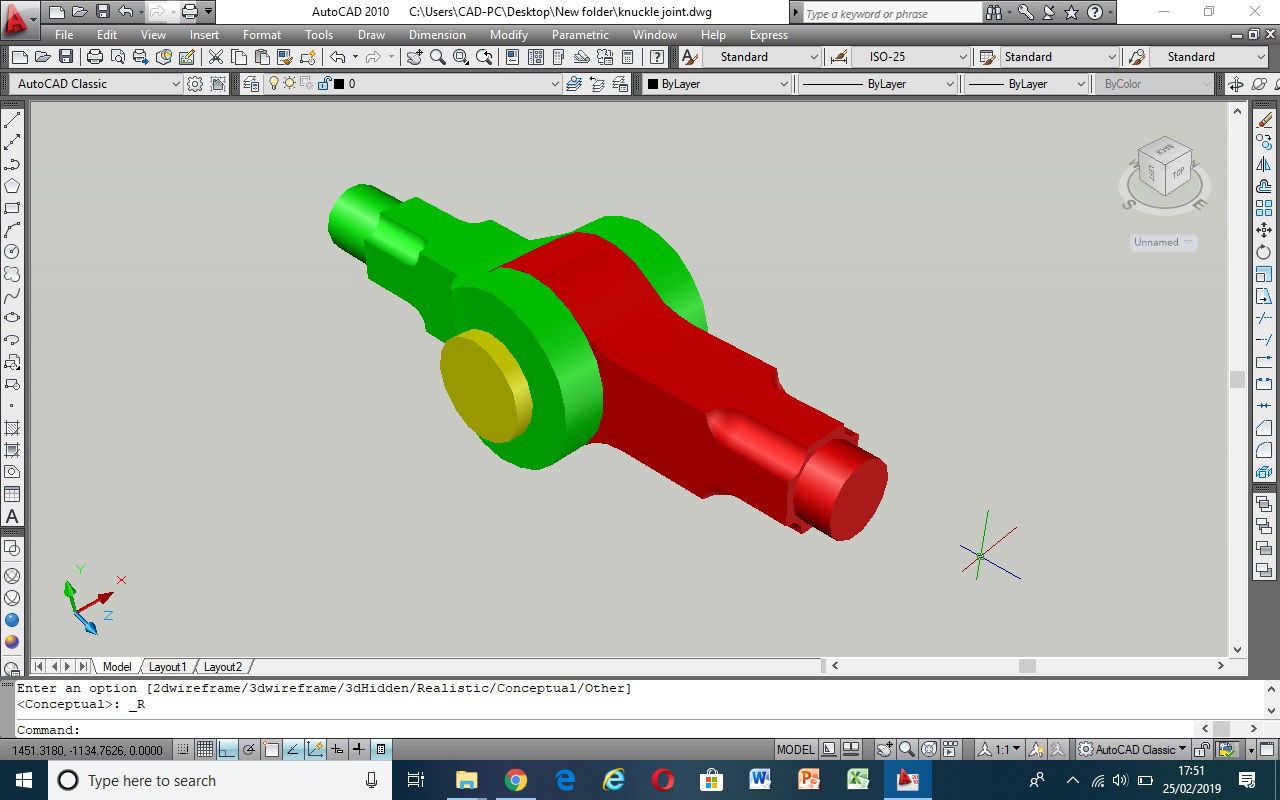Open the Modify menu
The width and height of the screenshot is (1280, 800).
tap(509, 35)
